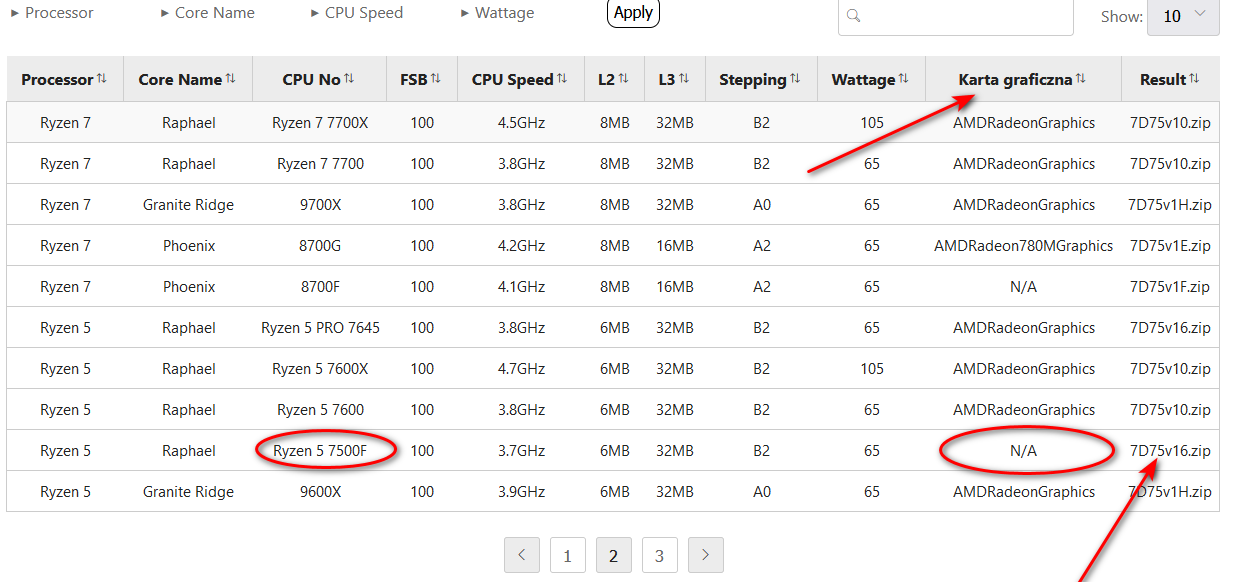Click the Apply button

(x=633, y=13)
